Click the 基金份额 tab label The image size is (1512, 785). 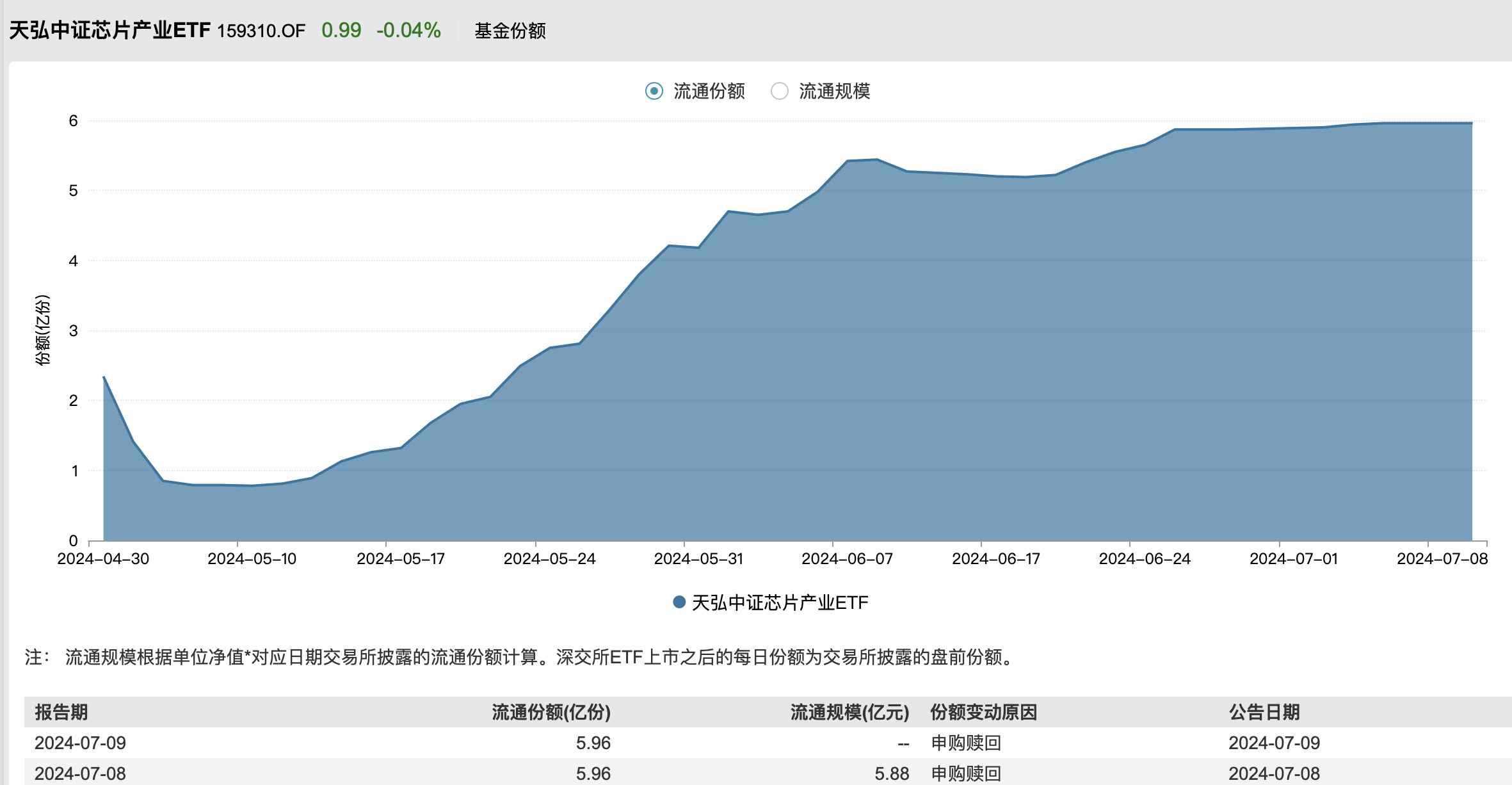(x=510, y=31)
